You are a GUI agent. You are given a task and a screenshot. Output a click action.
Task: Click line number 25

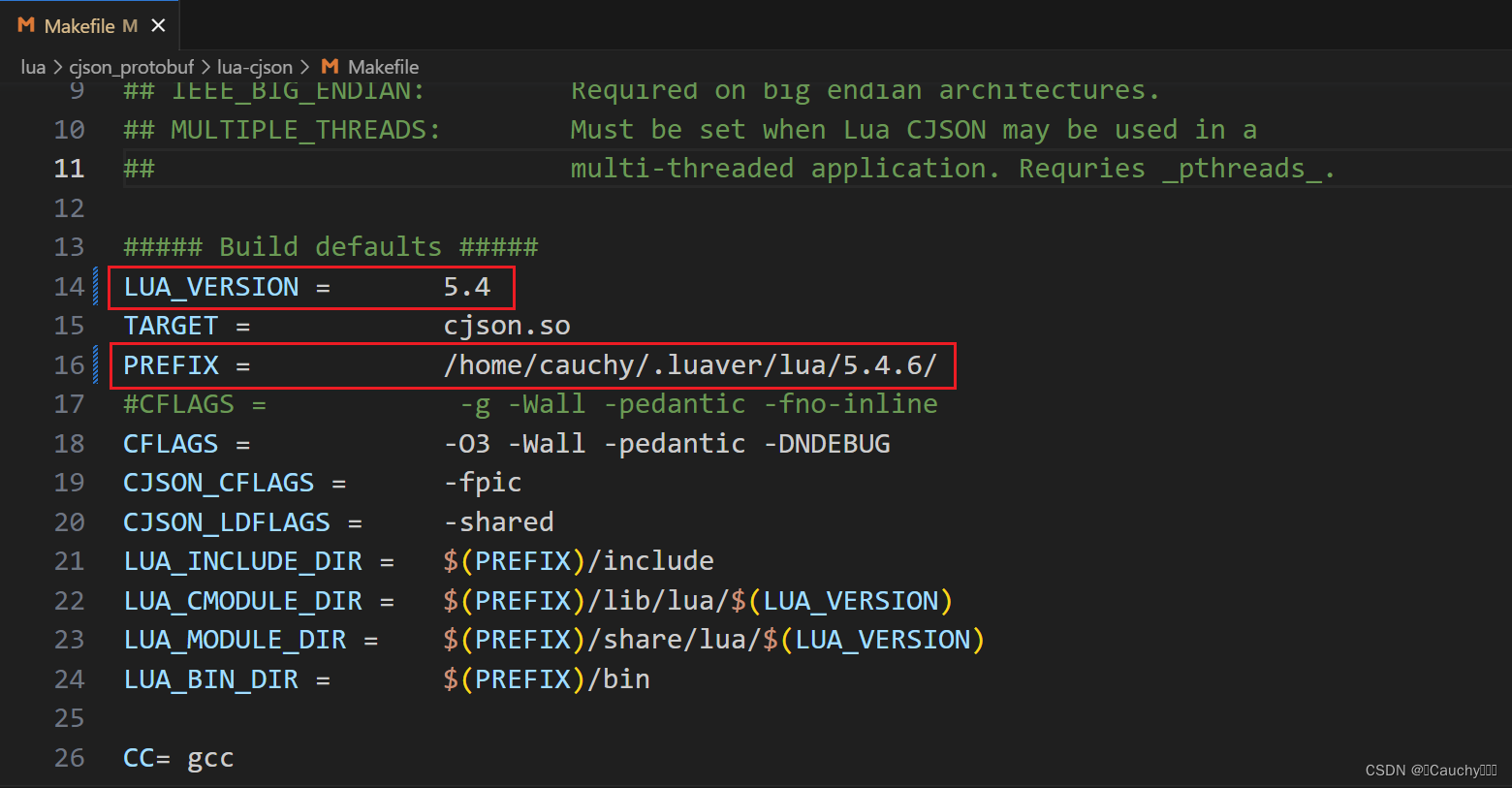69,718
